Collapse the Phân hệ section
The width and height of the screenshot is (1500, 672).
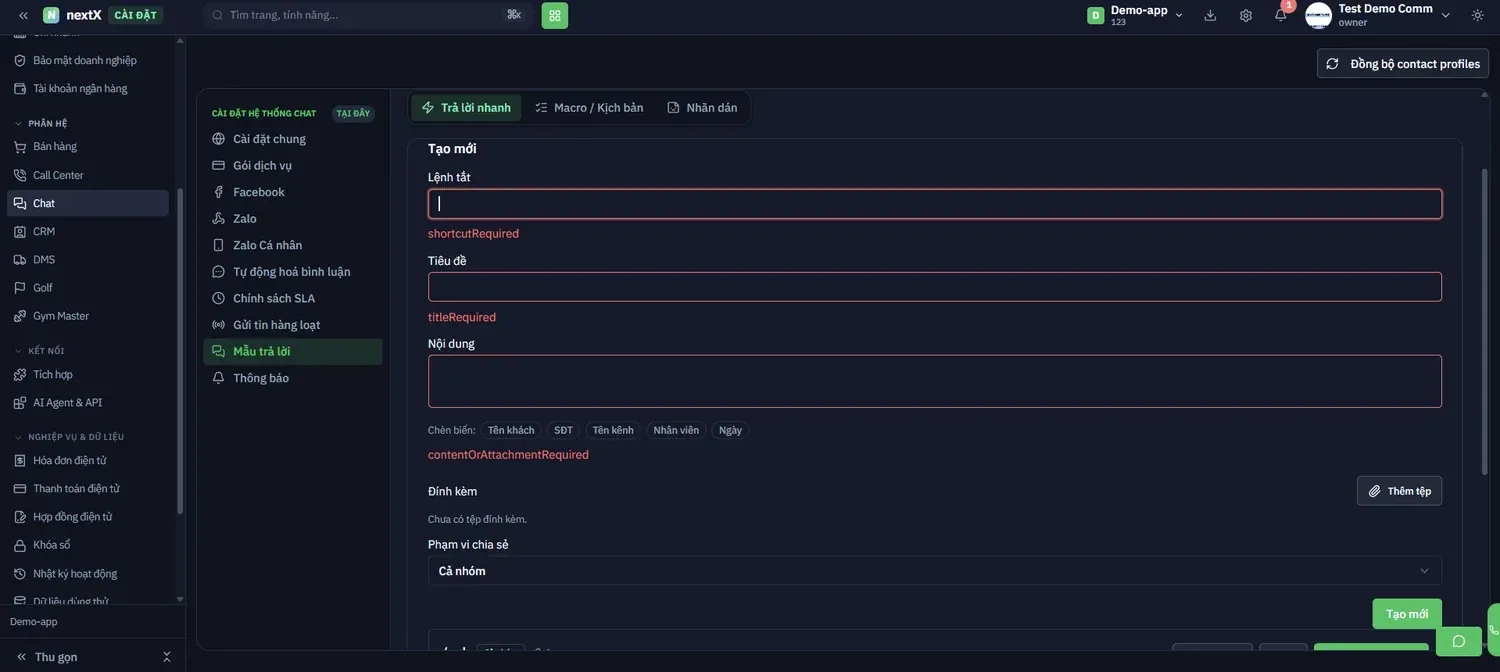[40, 123]
